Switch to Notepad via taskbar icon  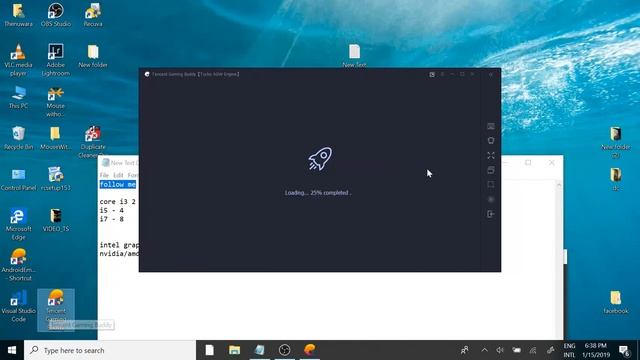259,350
